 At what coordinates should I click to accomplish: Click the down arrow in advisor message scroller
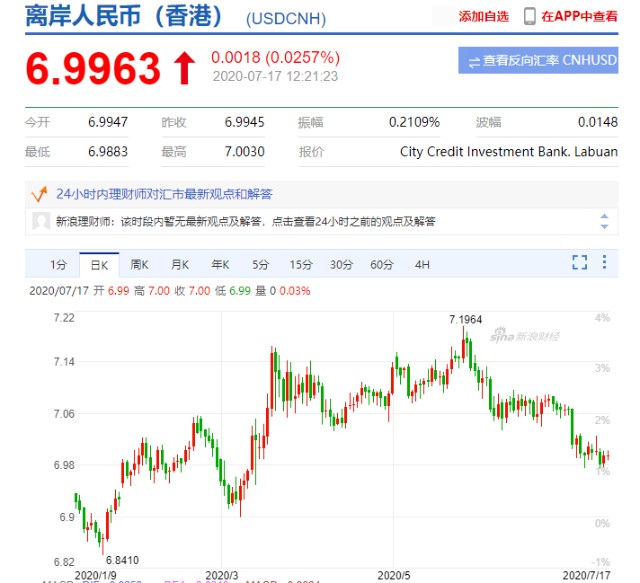point(604,226)
